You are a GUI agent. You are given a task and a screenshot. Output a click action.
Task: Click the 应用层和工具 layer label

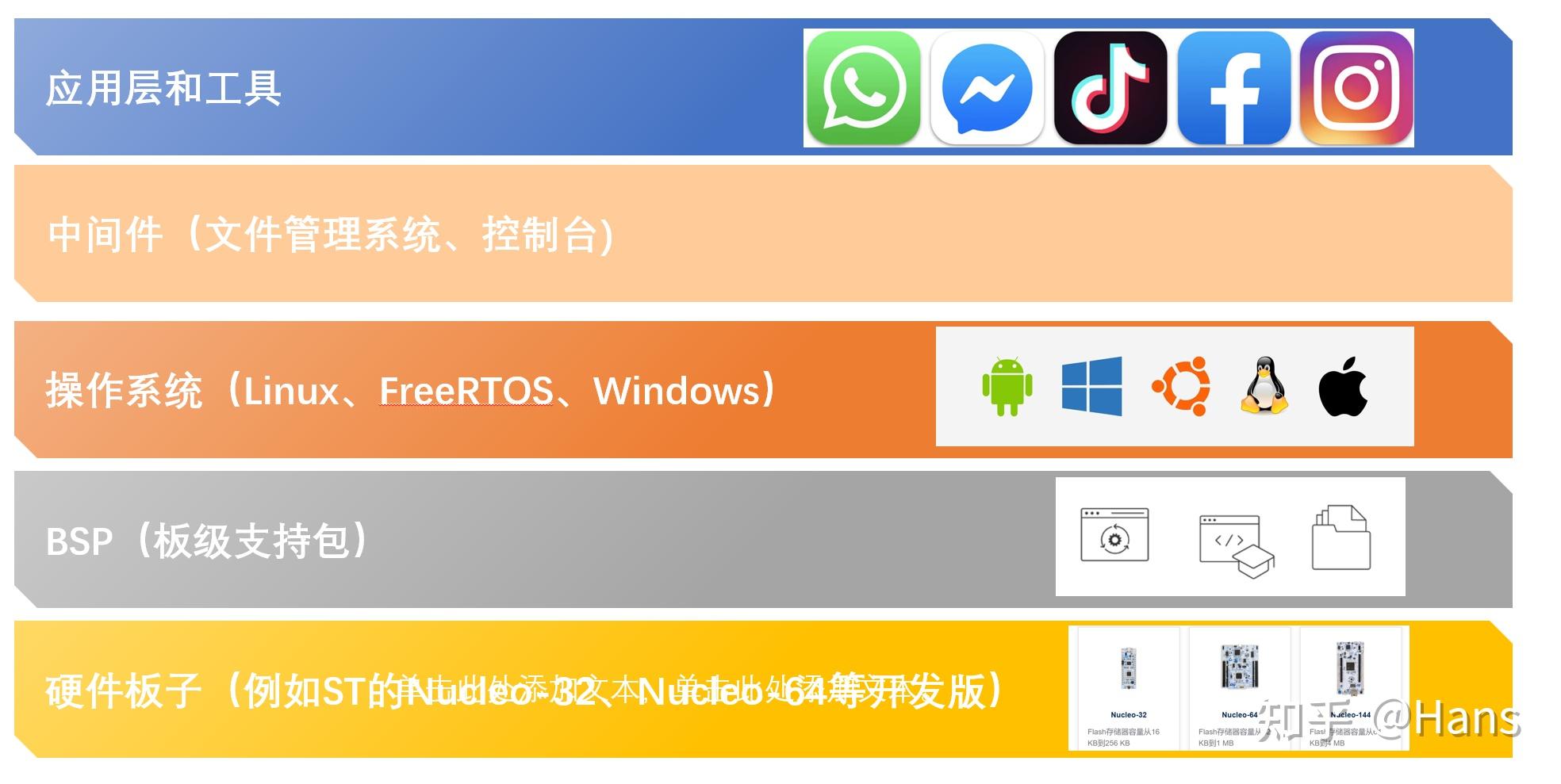[163, 88]
